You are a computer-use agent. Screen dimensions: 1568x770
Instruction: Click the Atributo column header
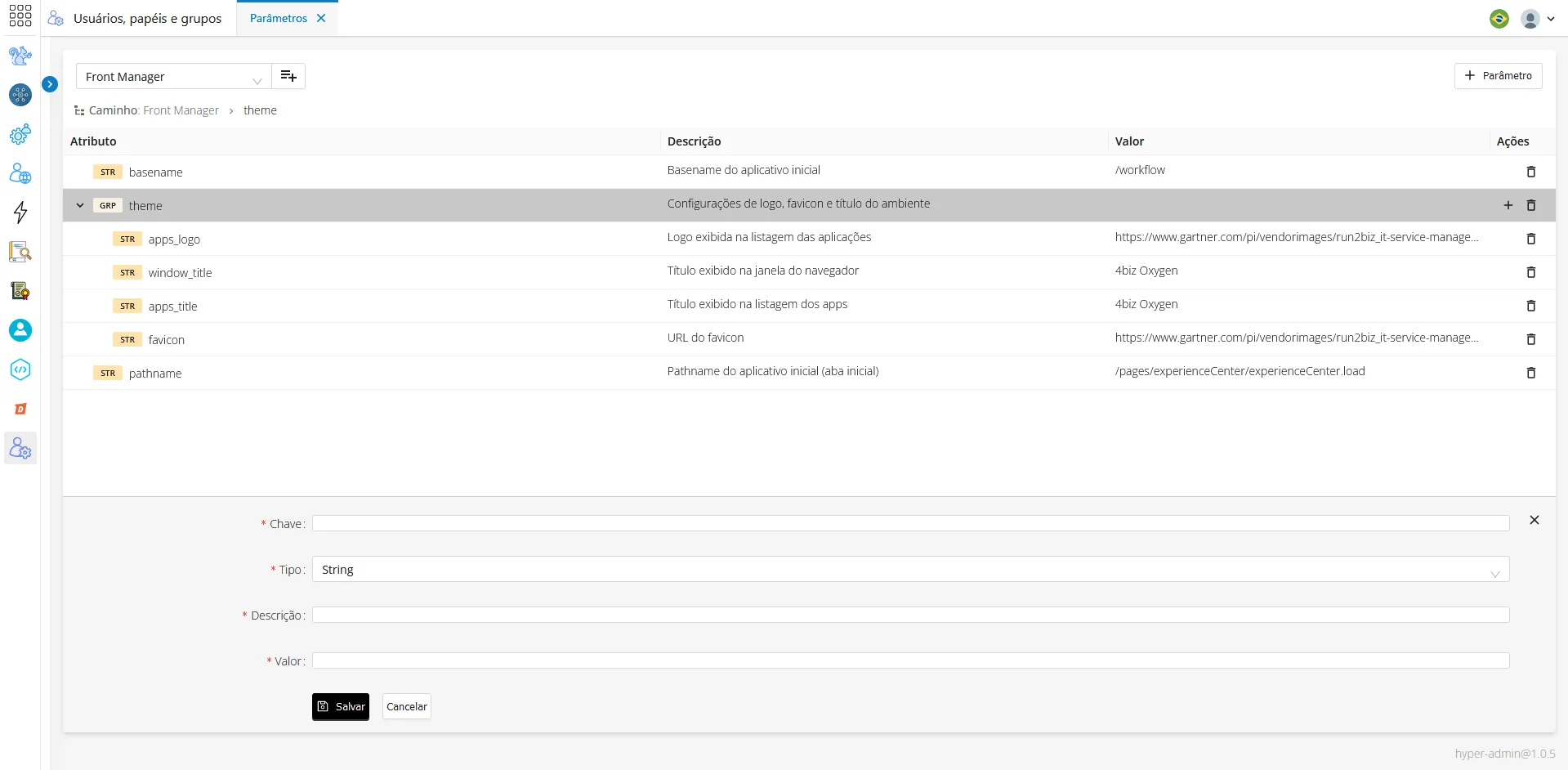pos(93,141)
